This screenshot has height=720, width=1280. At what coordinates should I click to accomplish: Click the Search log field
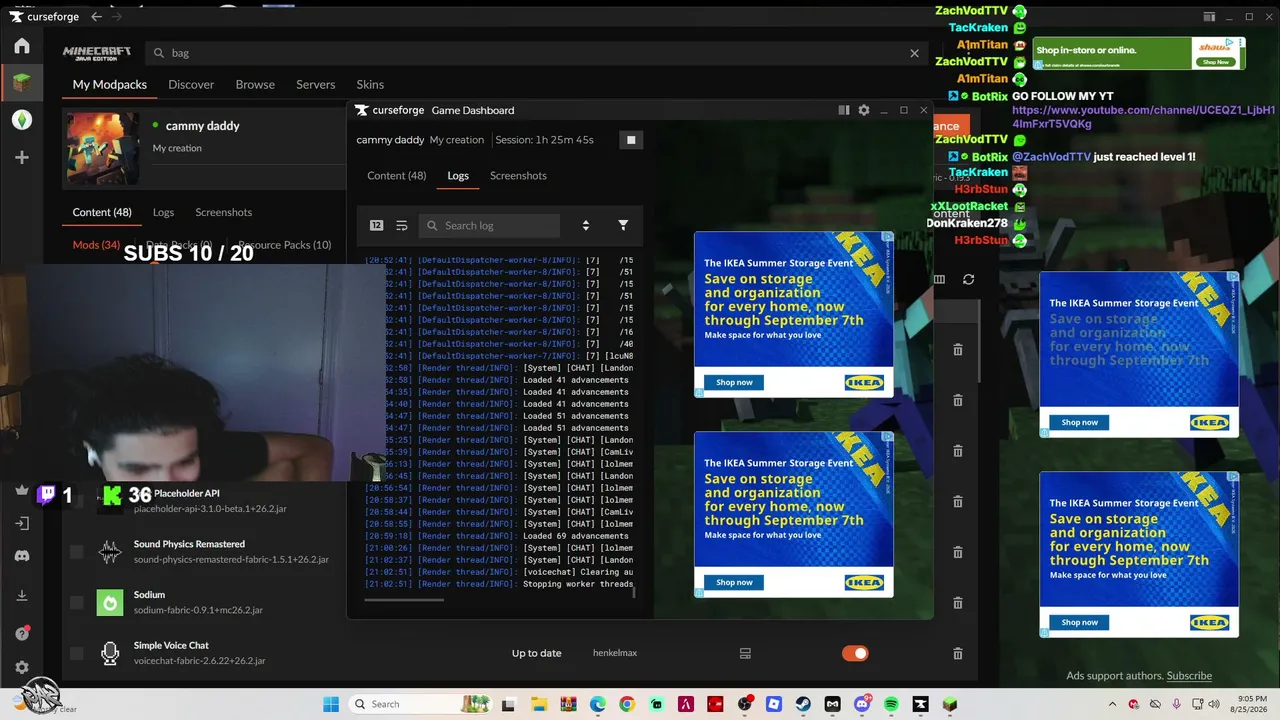coord(489,225)
